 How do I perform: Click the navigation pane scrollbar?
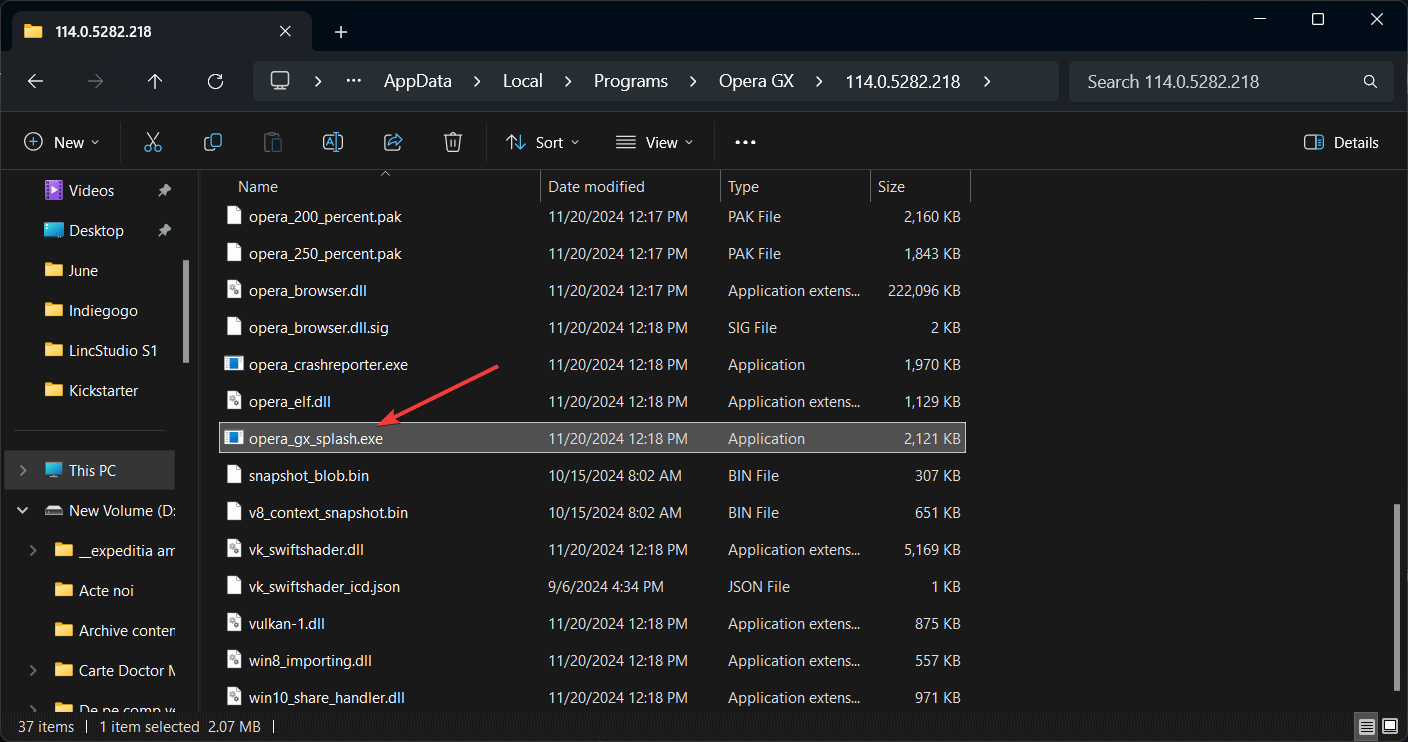[186, 311]
